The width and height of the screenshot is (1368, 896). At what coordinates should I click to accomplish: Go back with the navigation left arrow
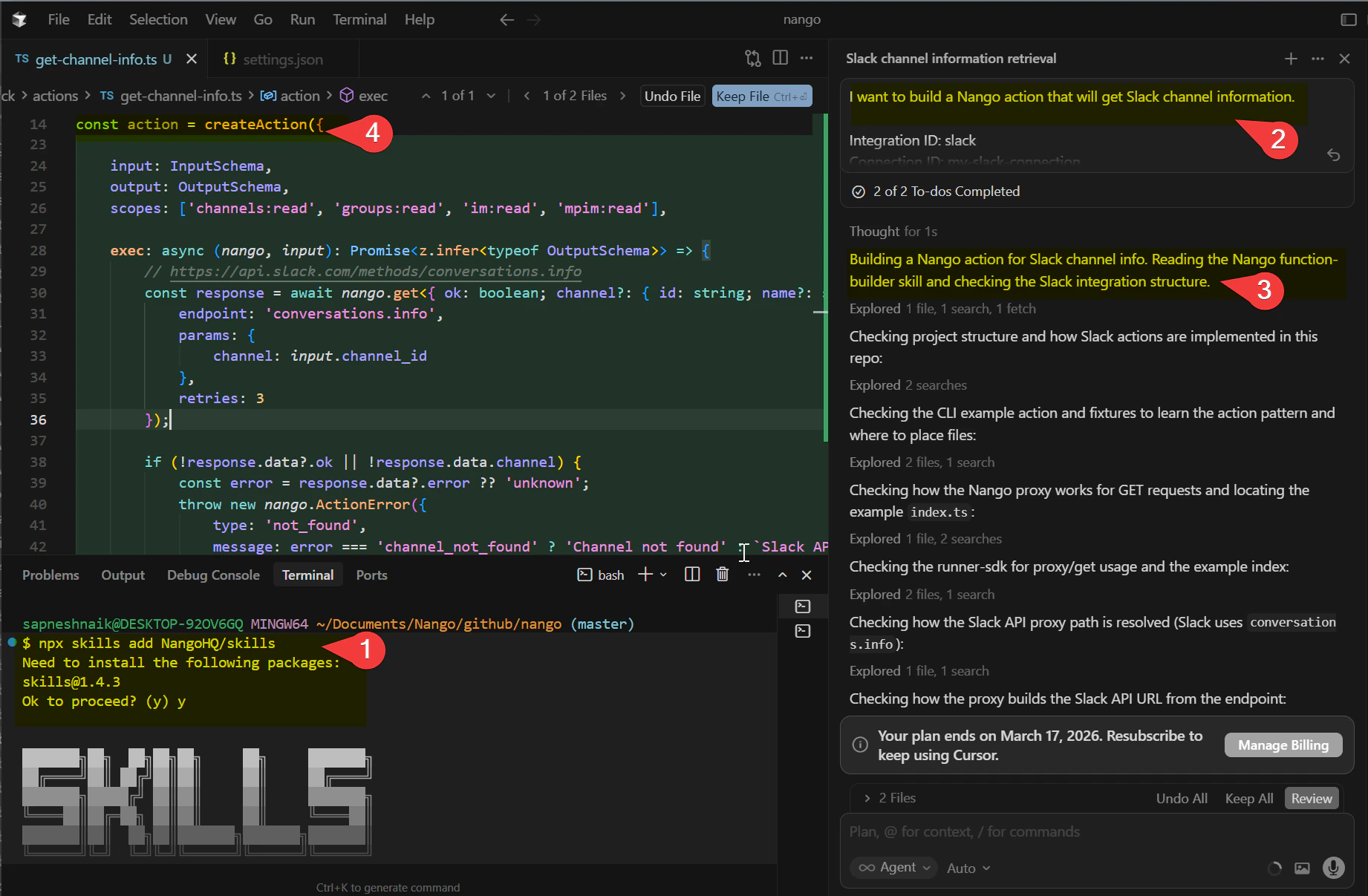pos(507,20)
